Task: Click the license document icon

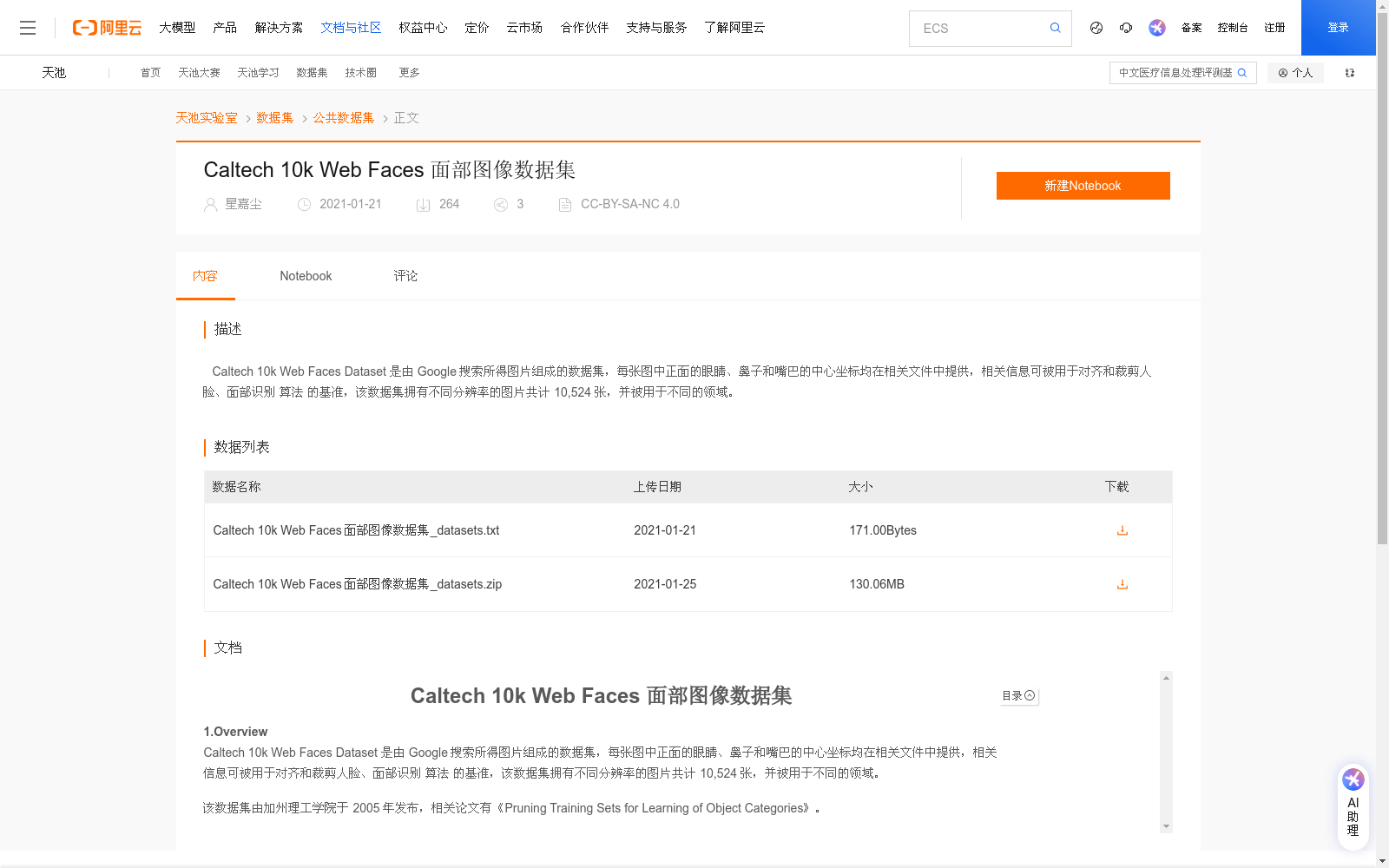Action: pyautogui.click(x=565, y=205)
